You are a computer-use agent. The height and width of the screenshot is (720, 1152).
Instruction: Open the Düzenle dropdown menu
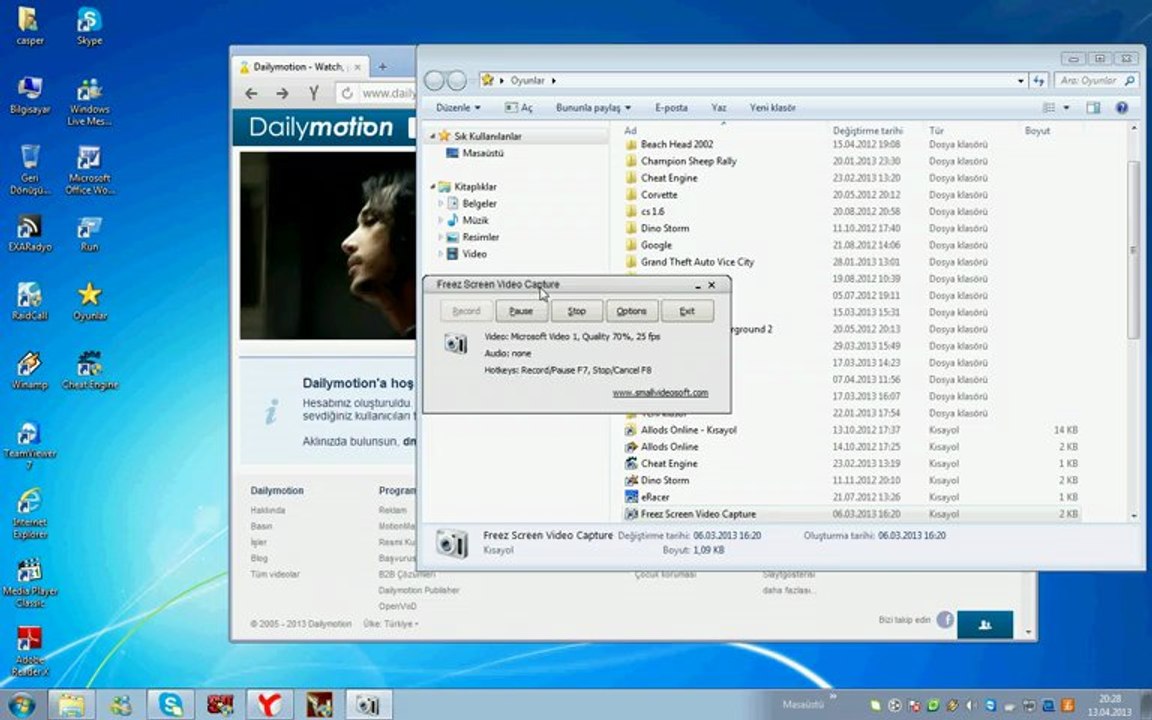click(458, 107)
